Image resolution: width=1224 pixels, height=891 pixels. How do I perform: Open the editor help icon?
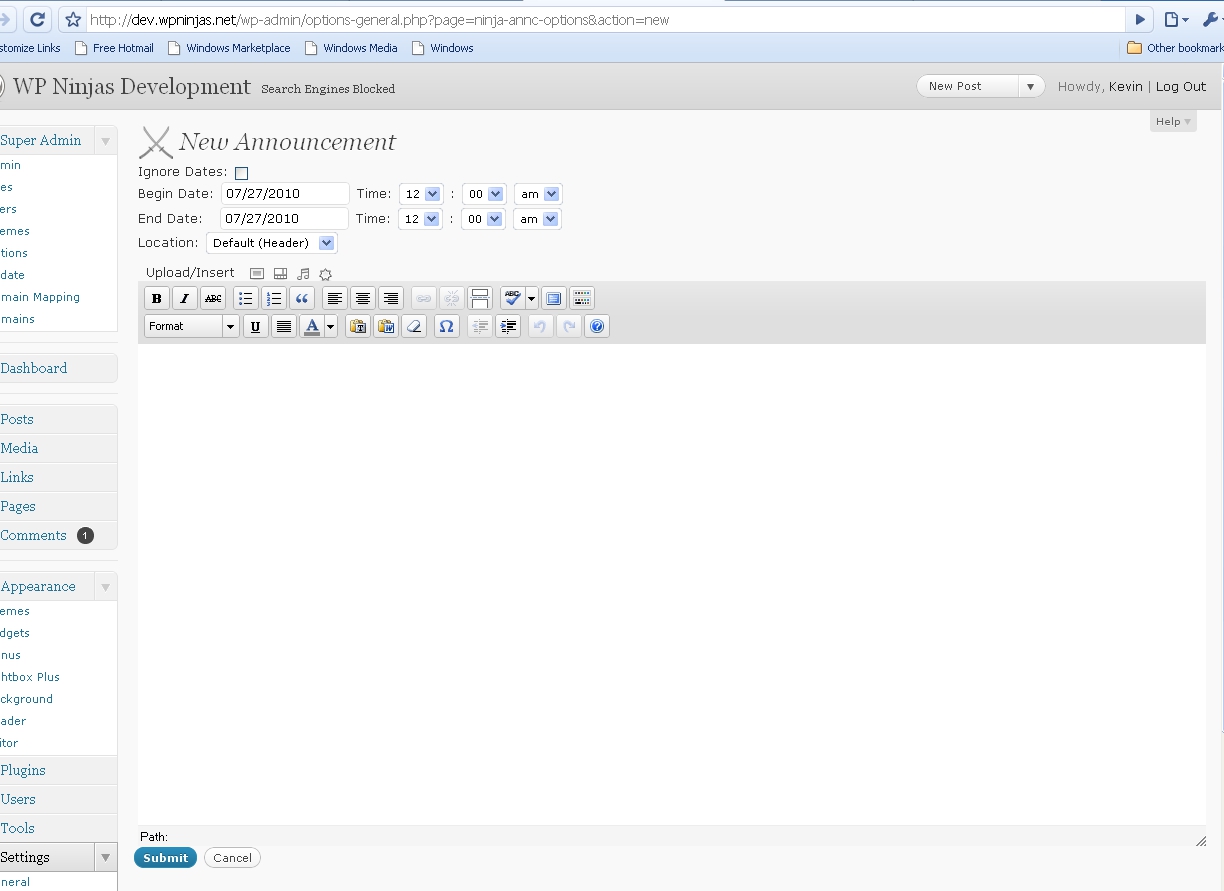(x=597, y=326)
